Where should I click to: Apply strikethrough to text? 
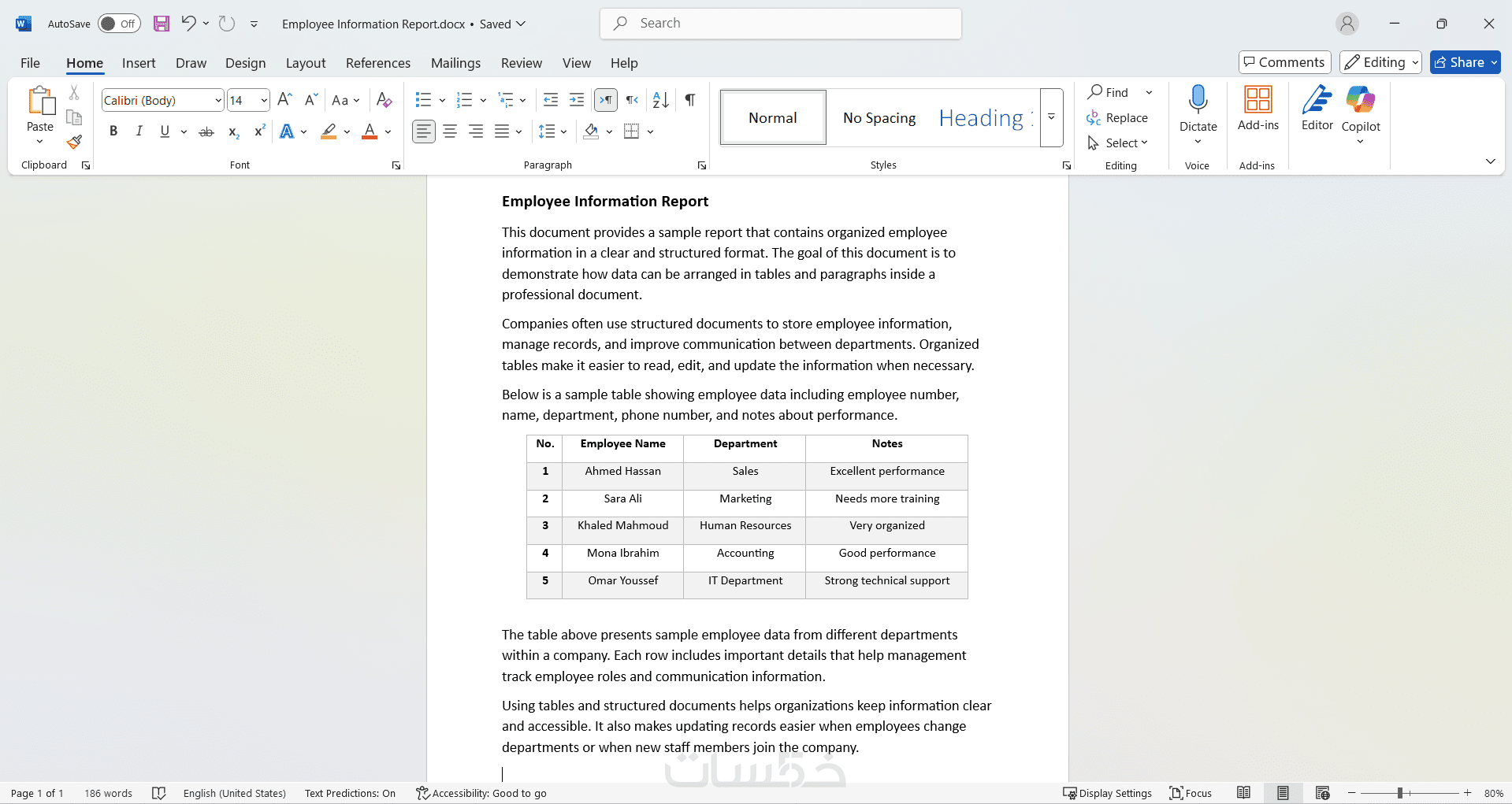click(206, 132)
